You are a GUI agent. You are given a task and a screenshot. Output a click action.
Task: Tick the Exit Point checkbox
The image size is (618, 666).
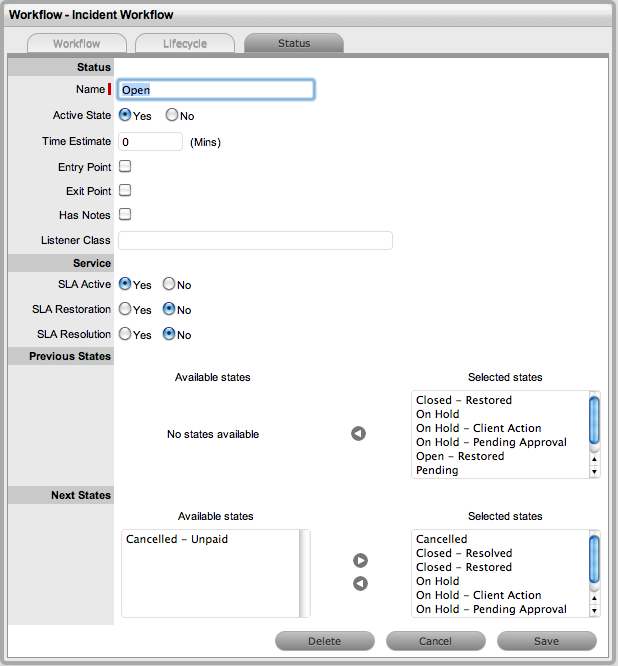point(125,190)
